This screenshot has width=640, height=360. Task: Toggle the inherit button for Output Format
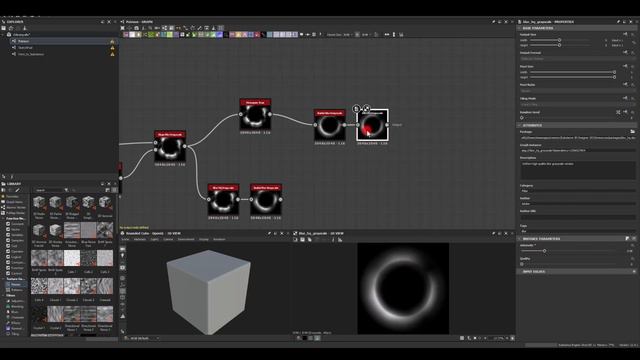(x=625, y=53)
